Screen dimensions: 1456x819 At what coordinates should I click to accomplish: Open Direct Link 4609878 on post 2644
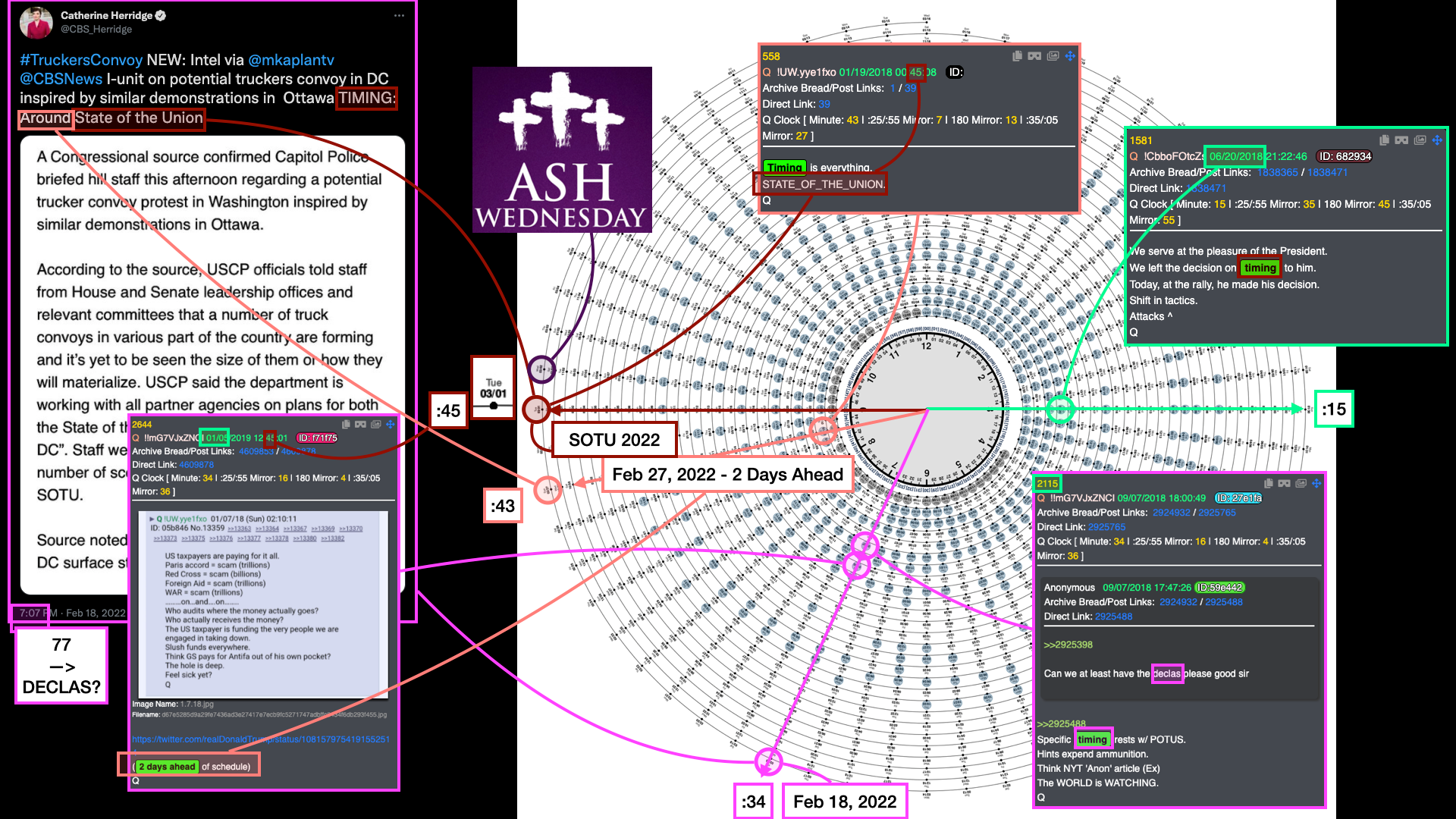click(196, 465)
